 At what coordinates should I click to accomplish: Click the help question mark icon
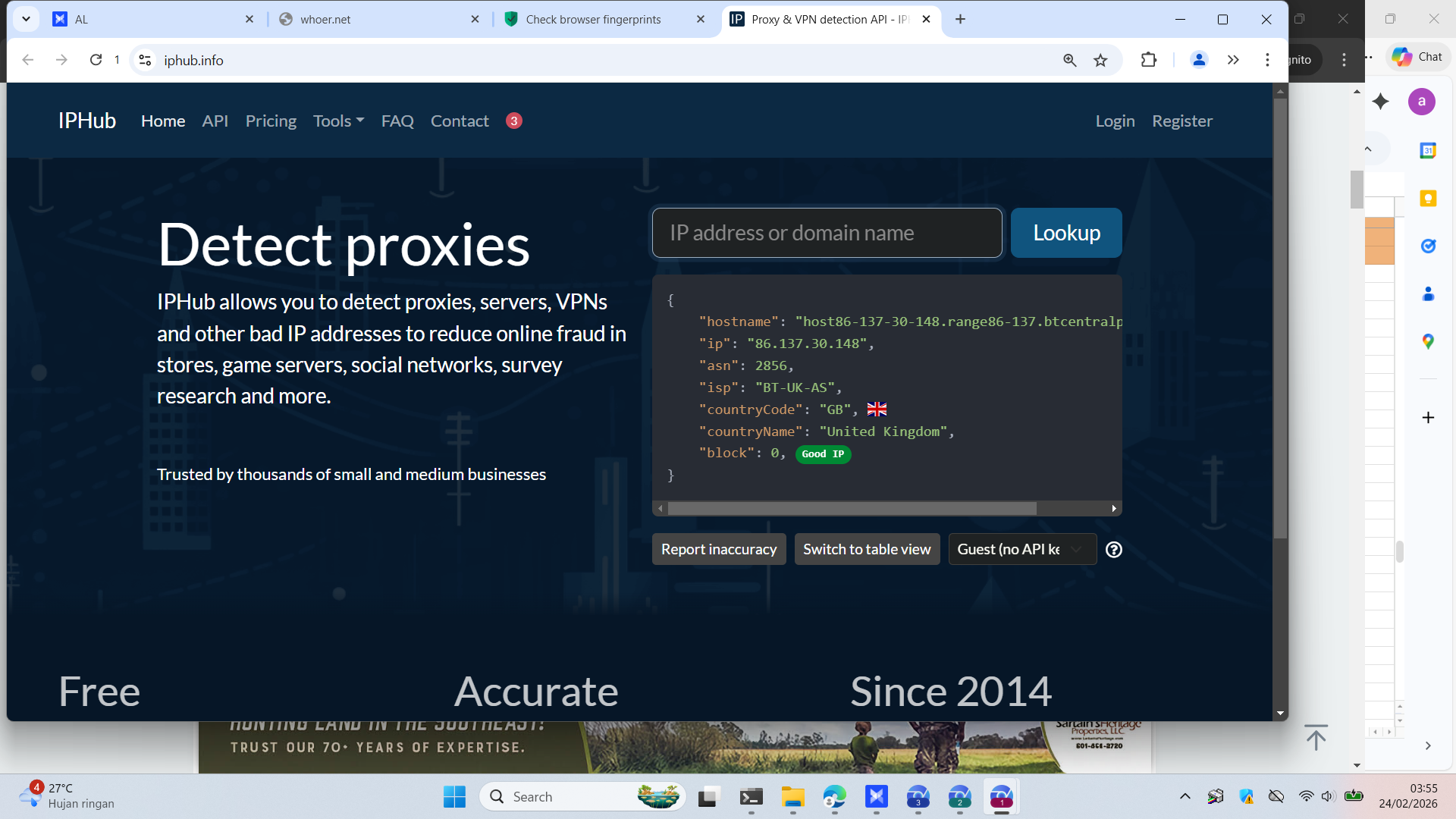(x=1114, y=550)
